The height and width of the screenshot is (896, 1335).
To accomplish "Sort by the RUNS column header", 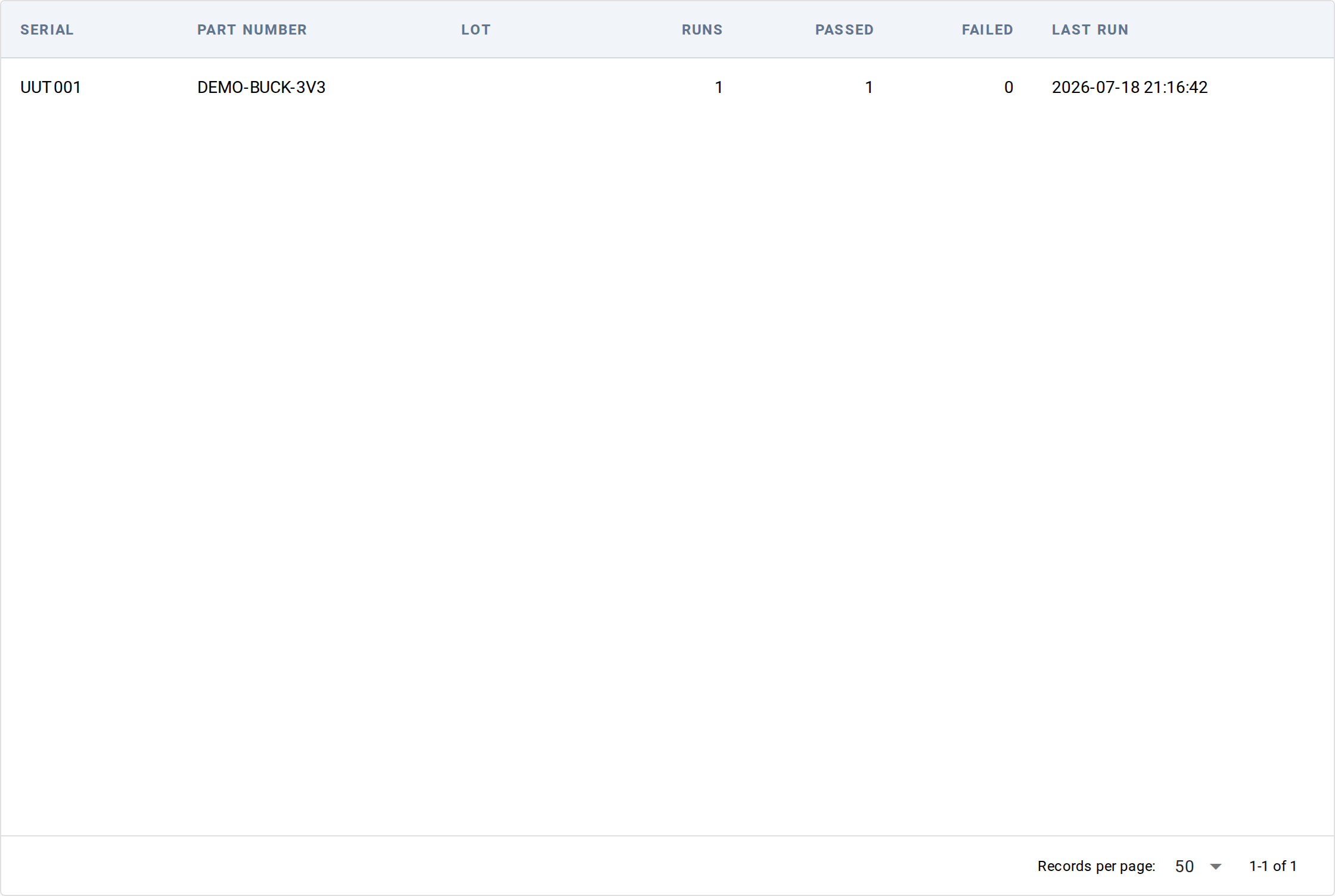I will [x=702, y=30].
